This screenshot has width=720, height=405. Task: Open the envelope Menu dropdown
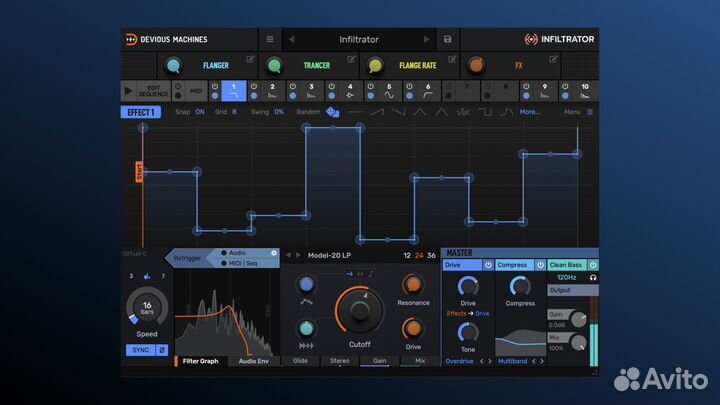coord(578,112)
